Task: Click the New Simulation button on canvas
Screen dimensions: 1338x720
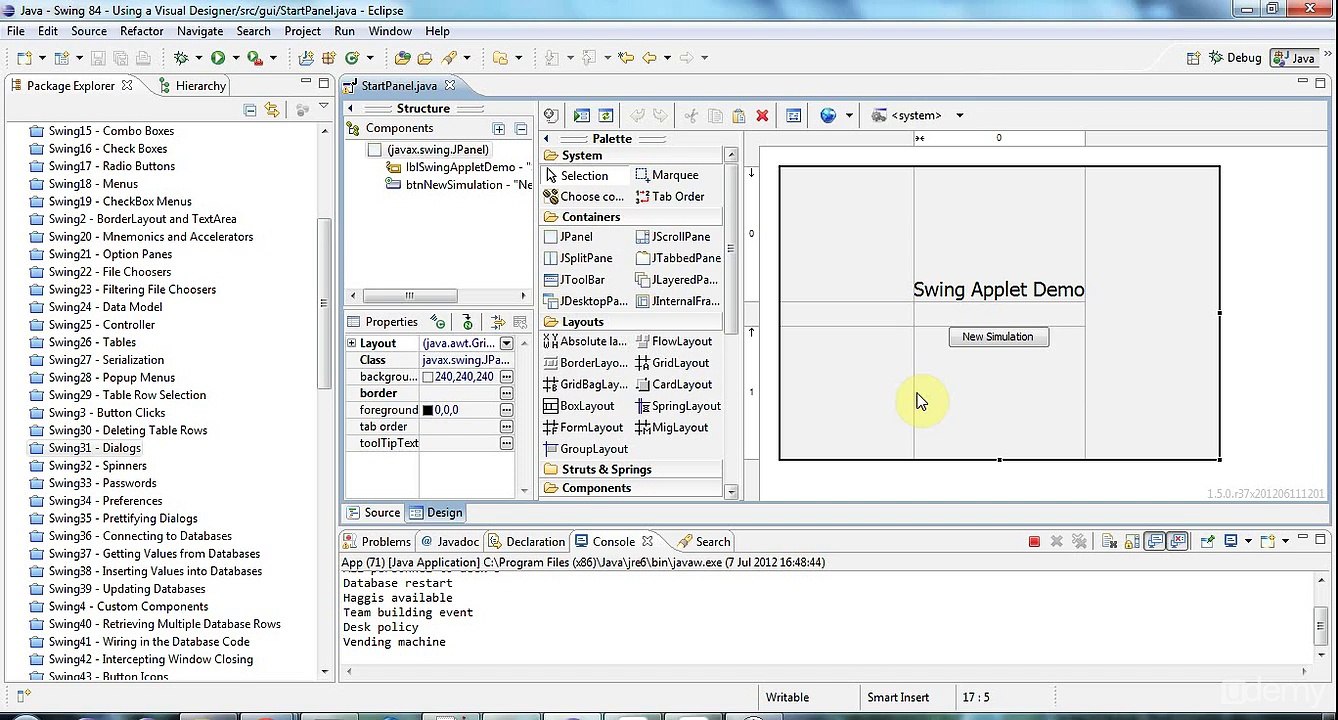Action: pos(998,337)
